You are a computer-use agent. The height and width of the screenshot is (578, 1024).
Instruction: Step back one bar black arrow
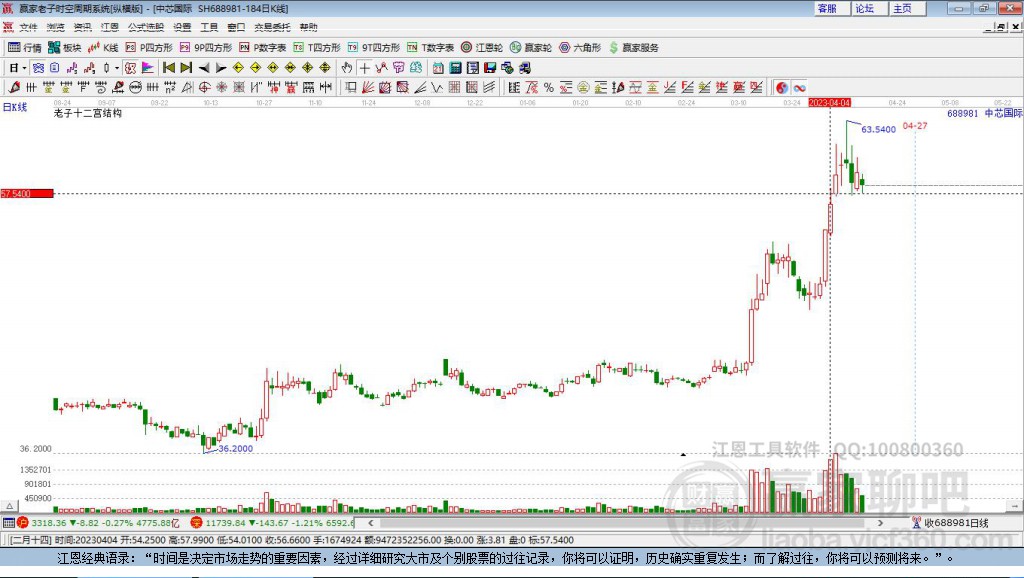[204, 68]
